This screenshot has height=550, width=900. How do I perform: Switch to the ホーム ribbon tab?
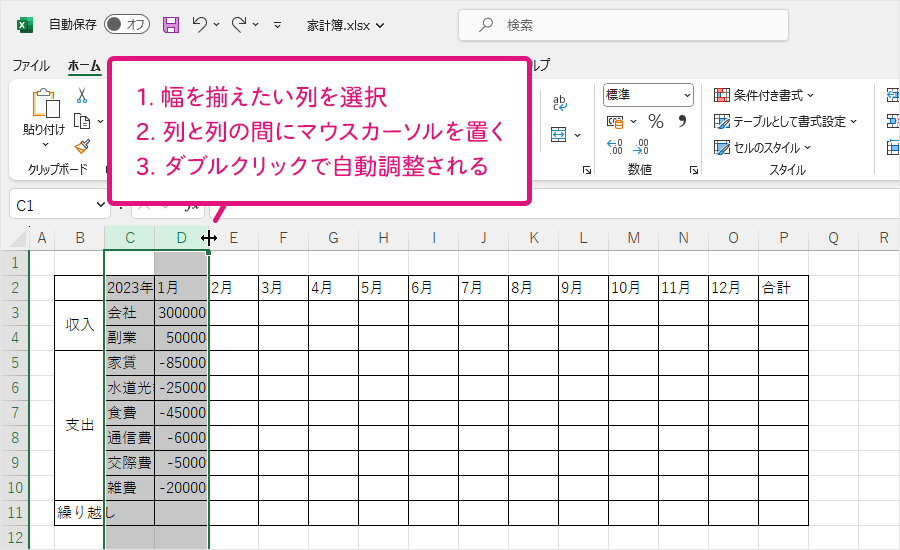coord(84,65)
